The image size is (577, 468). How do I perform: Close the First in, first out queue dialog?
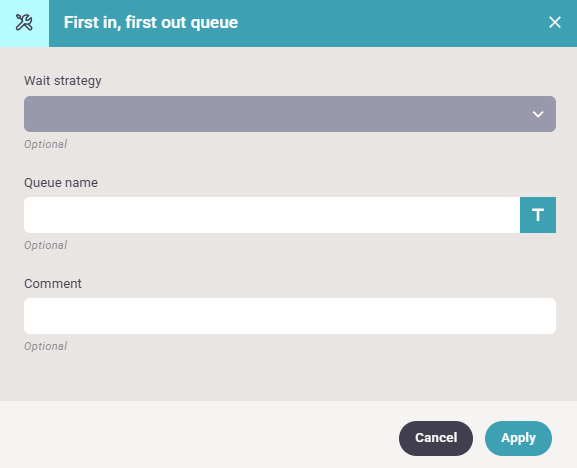[x=555, y=22]
